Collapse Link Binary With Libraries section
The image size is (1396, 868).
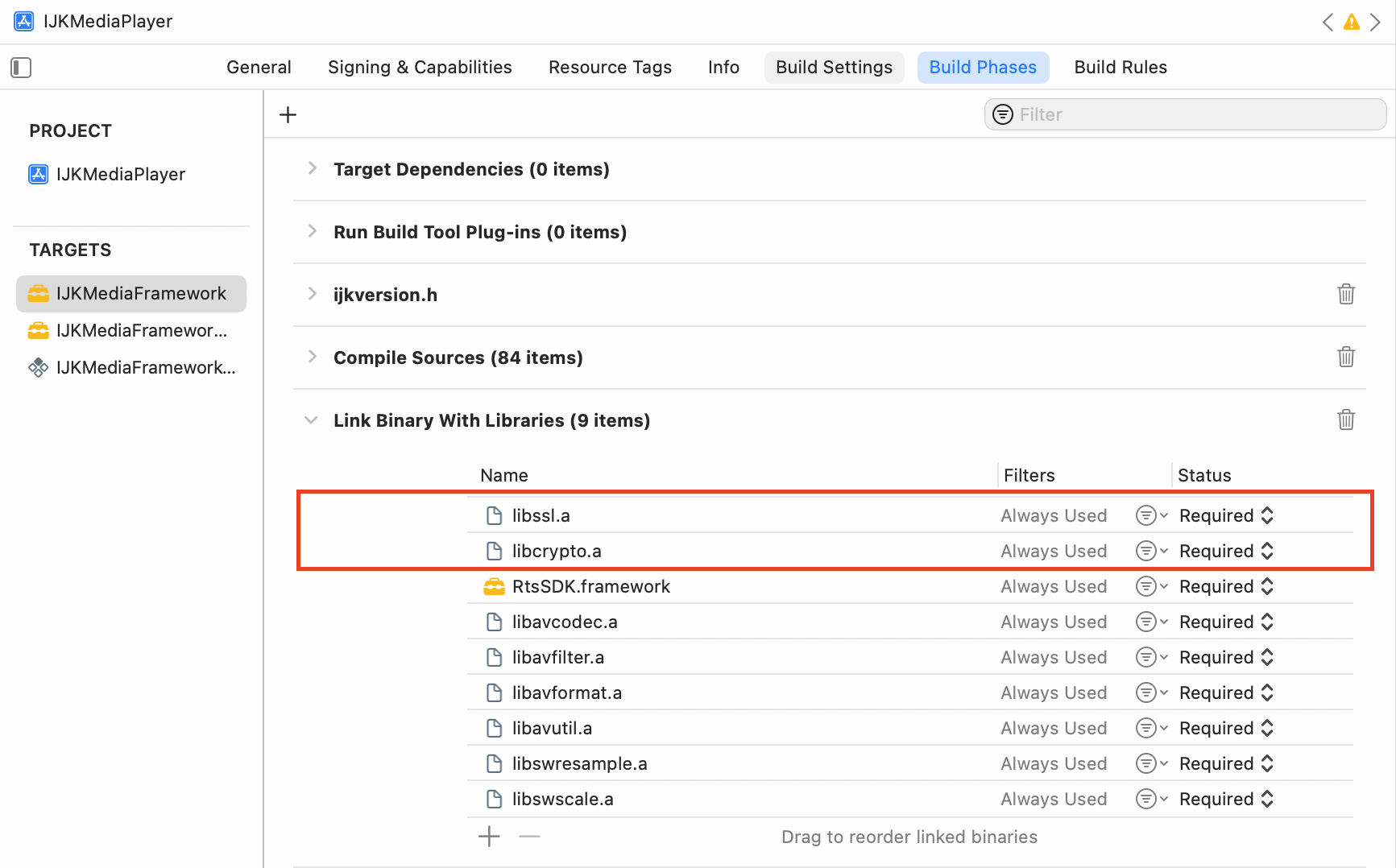[x=311, y=420]
